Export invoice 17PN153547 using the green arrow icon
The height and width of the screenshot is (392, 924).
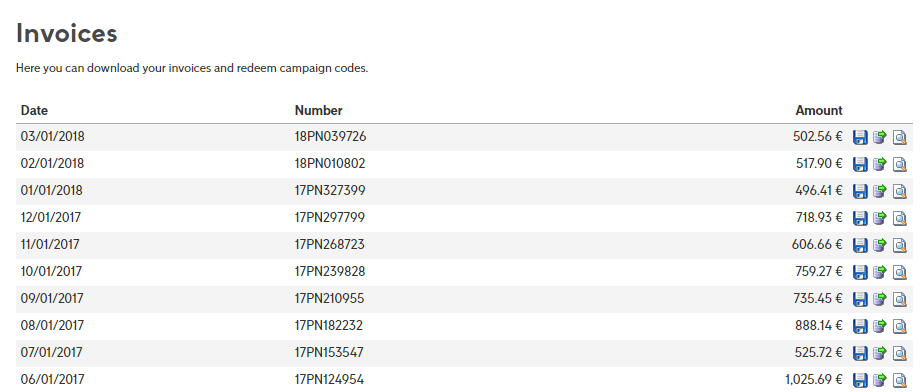pyautogui.click(x=880, y=354)
